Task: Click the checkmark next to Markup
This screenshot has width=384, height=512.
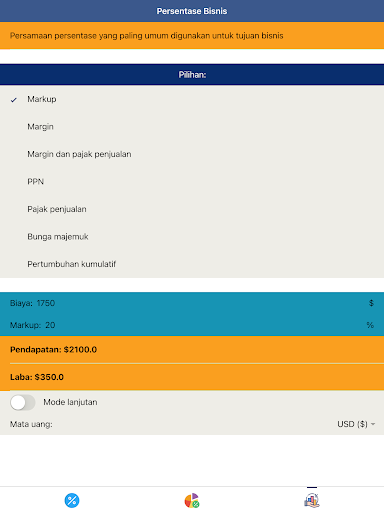Action: point(14,100)
